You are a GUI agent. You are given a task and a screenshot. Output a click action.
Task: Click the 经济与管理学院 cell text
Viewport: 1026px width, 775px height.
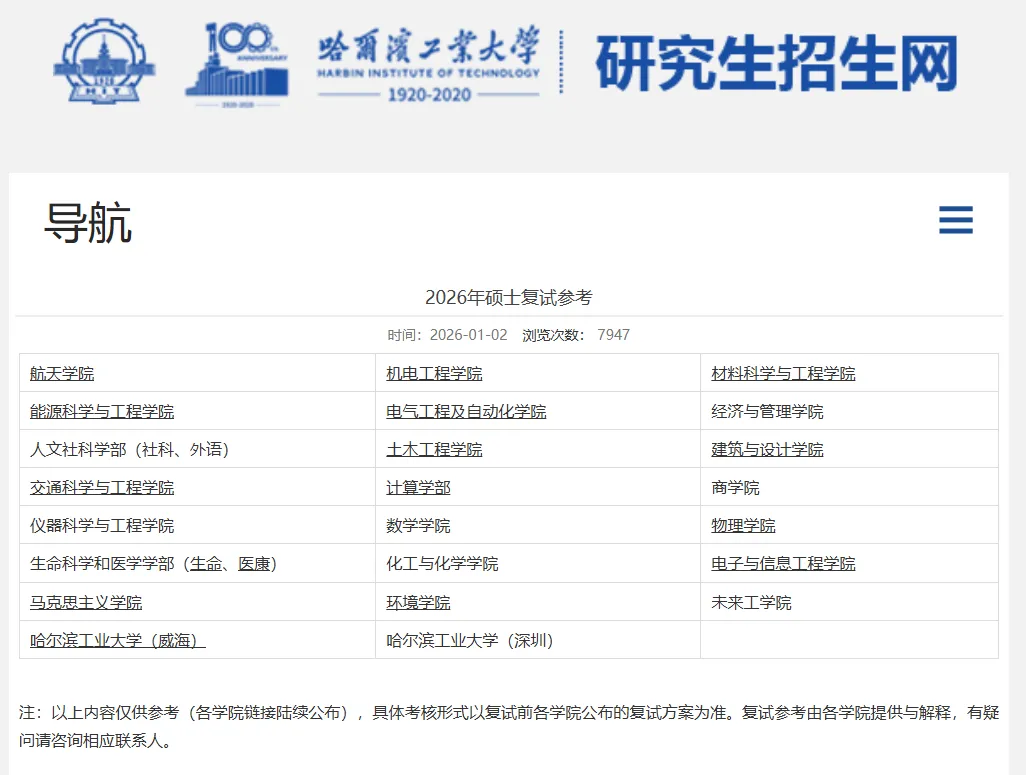767,412
